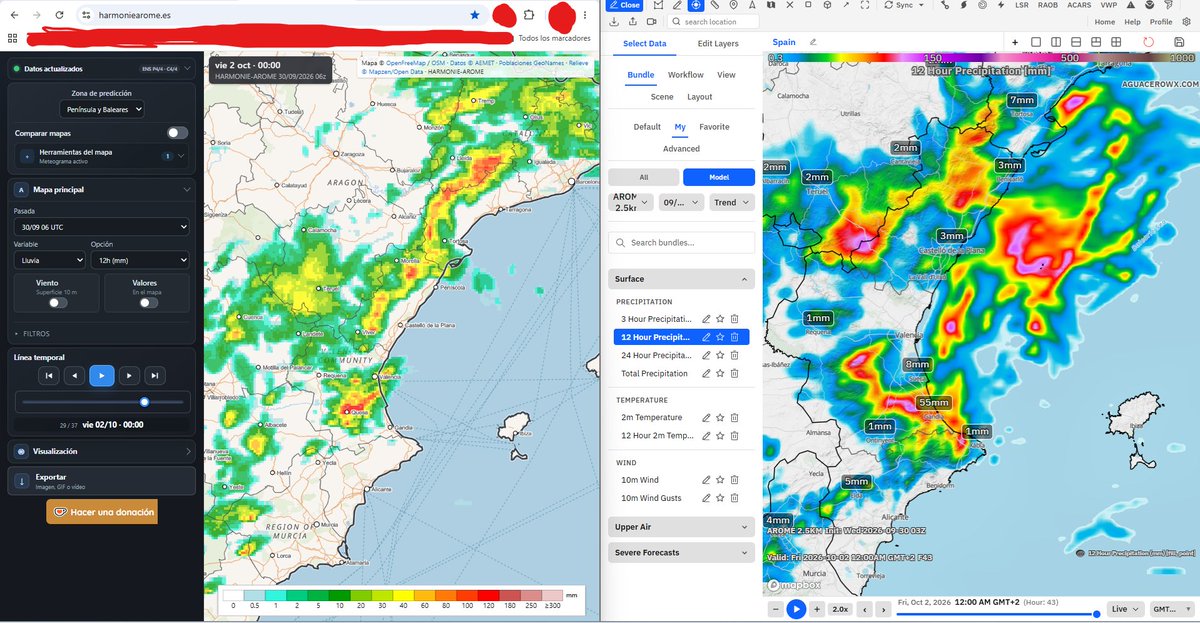The width and height of the screenshot is (1200, 623).
Task: Switch to the Workflow tab
Action: [x=686, y=75]
